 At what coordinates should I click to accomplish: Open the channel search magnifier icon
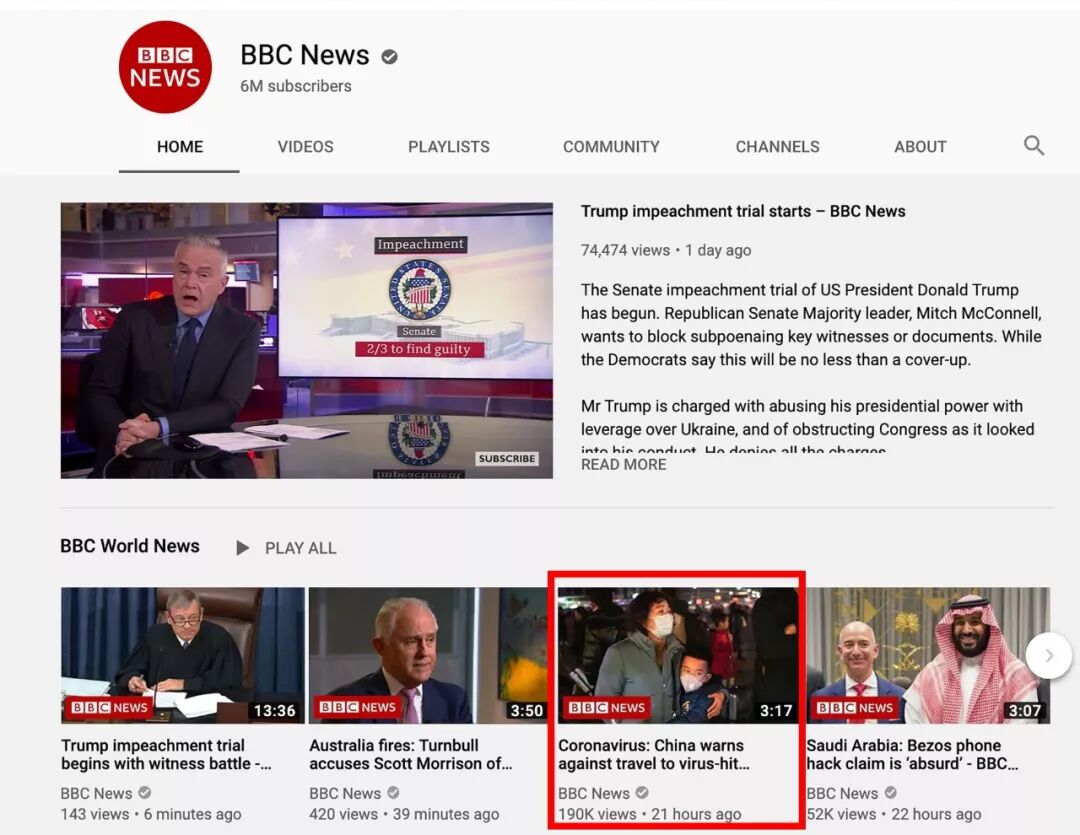click(x=1034, y=145)
